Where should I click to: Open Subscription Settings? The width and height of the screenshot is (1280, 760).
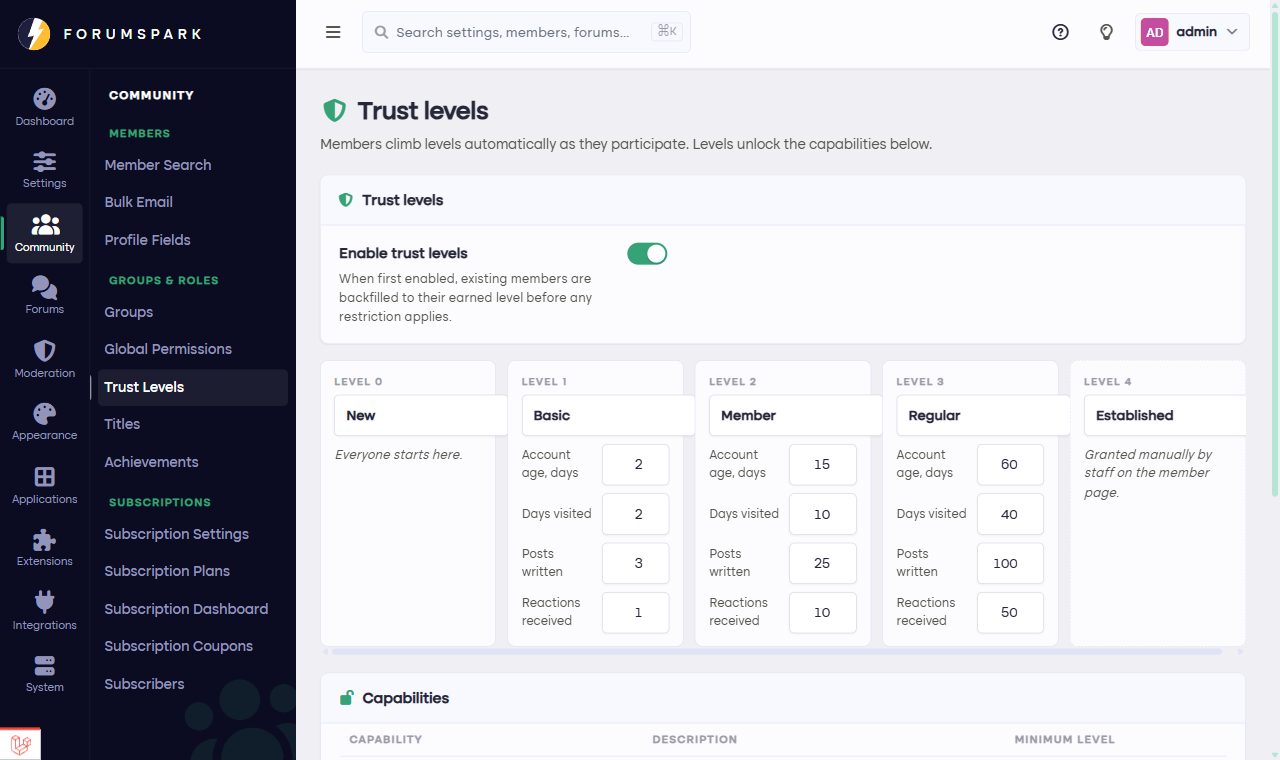pyautogui.click(x=177, y=534)
